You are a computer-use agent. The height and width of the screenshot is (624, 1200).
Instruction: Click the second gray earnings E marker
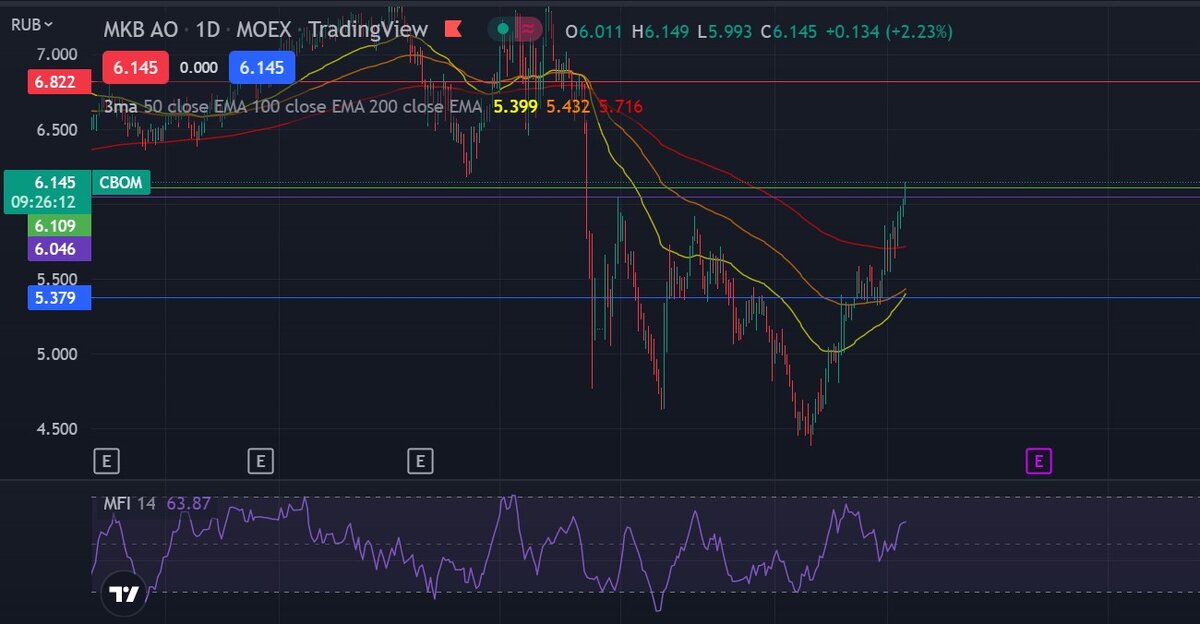click(x=260, y=461)
